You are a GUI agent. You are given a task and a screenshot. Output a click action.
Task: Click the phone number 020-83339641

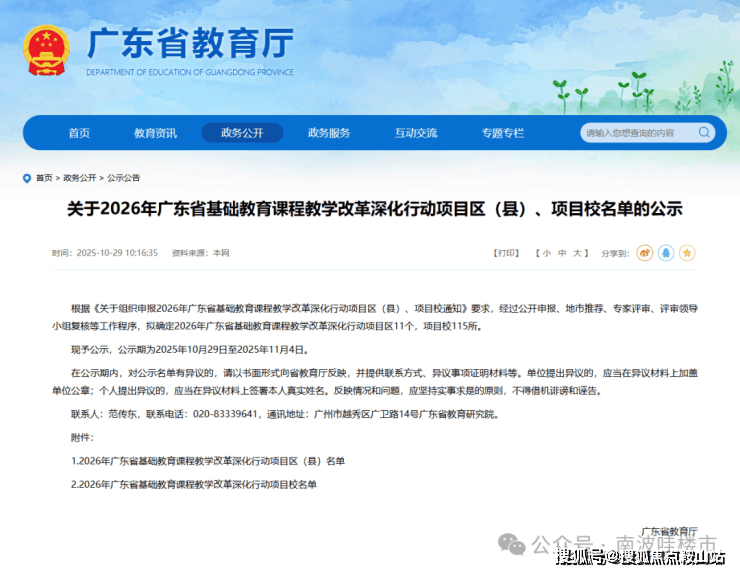(225, 414)
